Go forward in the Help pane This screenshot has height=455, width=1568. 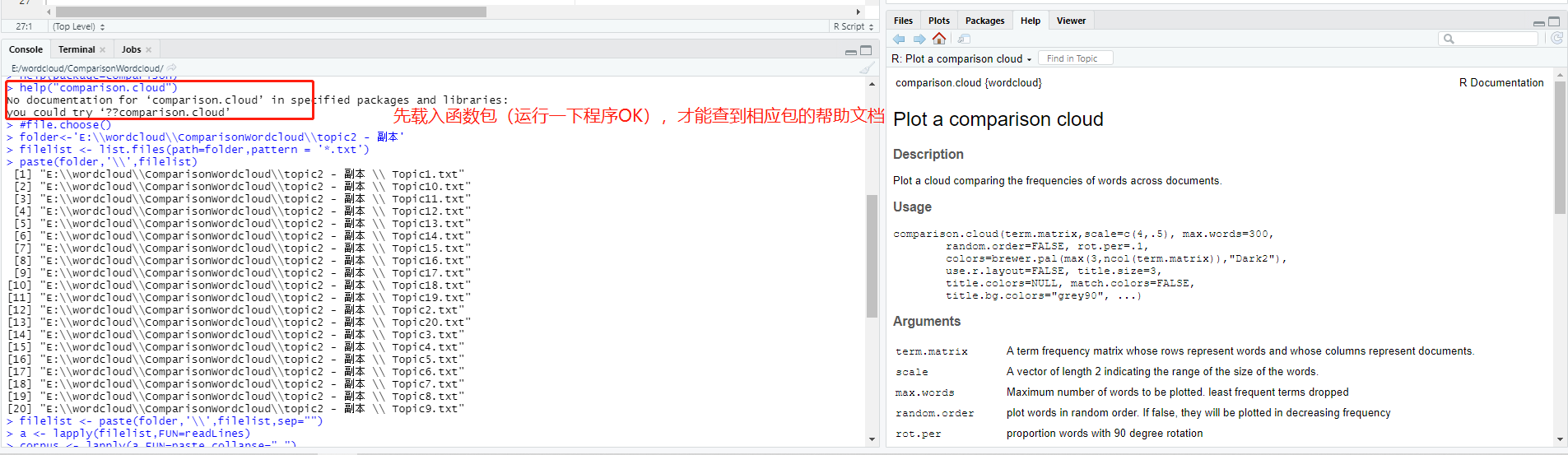pyautogui.click(x=919, y=39)
